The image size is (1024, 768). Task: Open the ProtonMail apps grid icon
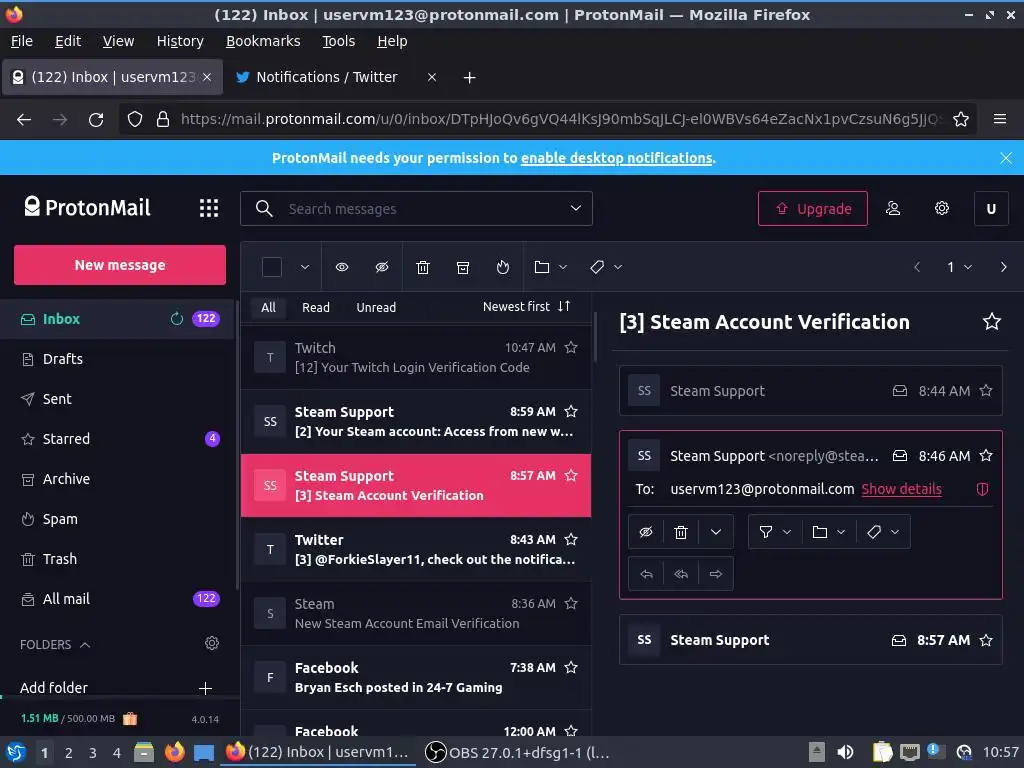[x=208, y=208]
